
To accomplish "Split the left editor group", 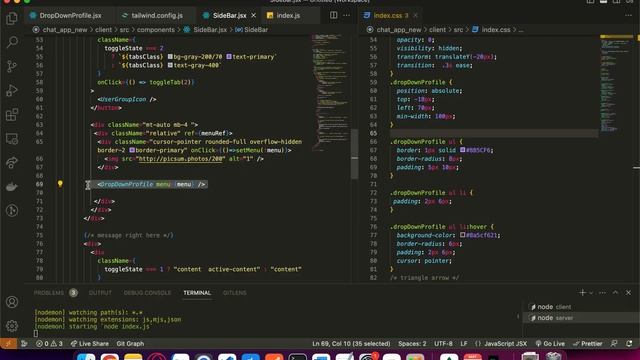I will point(333,16).
